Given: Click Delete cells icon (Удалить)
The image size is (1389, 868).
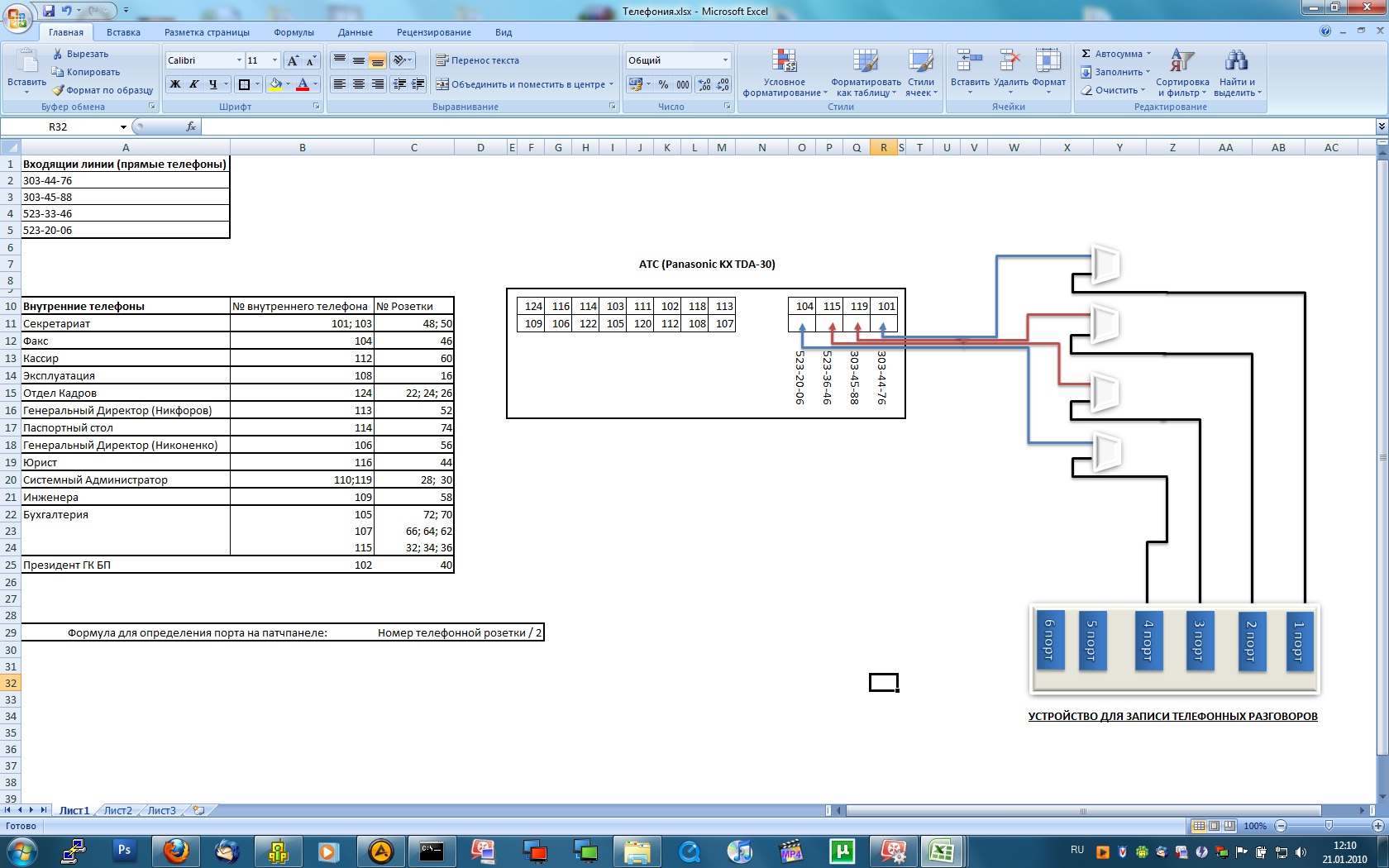Looking at the screenshot, I should pos(1010,60).
